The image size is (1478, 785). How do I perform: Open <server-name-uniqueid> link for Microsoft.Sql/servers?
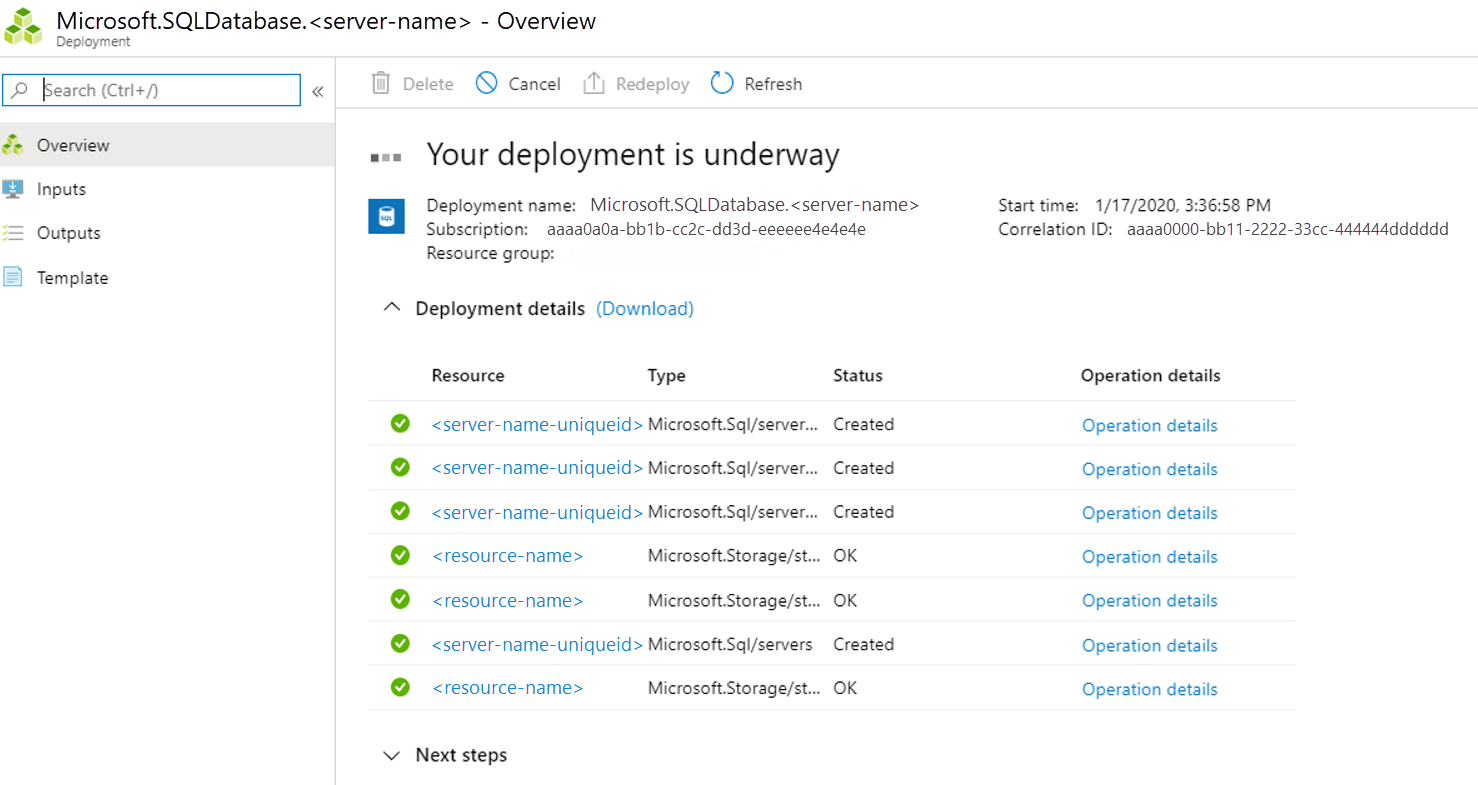point(537,644)
